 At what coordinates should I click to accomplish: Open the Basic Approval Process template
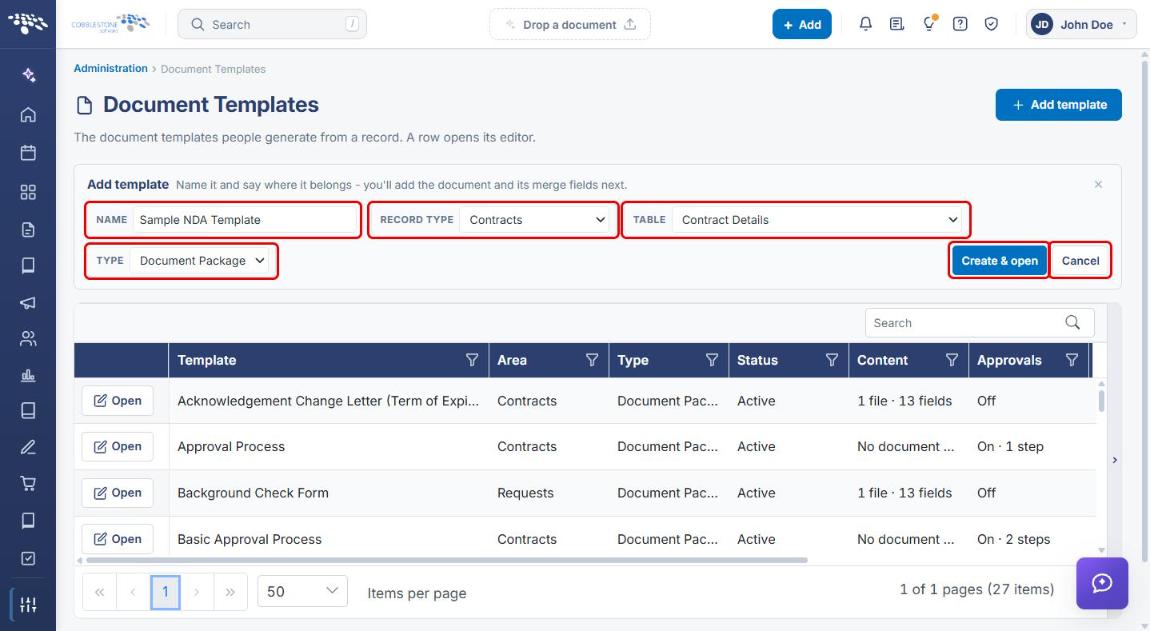(117, 539)
